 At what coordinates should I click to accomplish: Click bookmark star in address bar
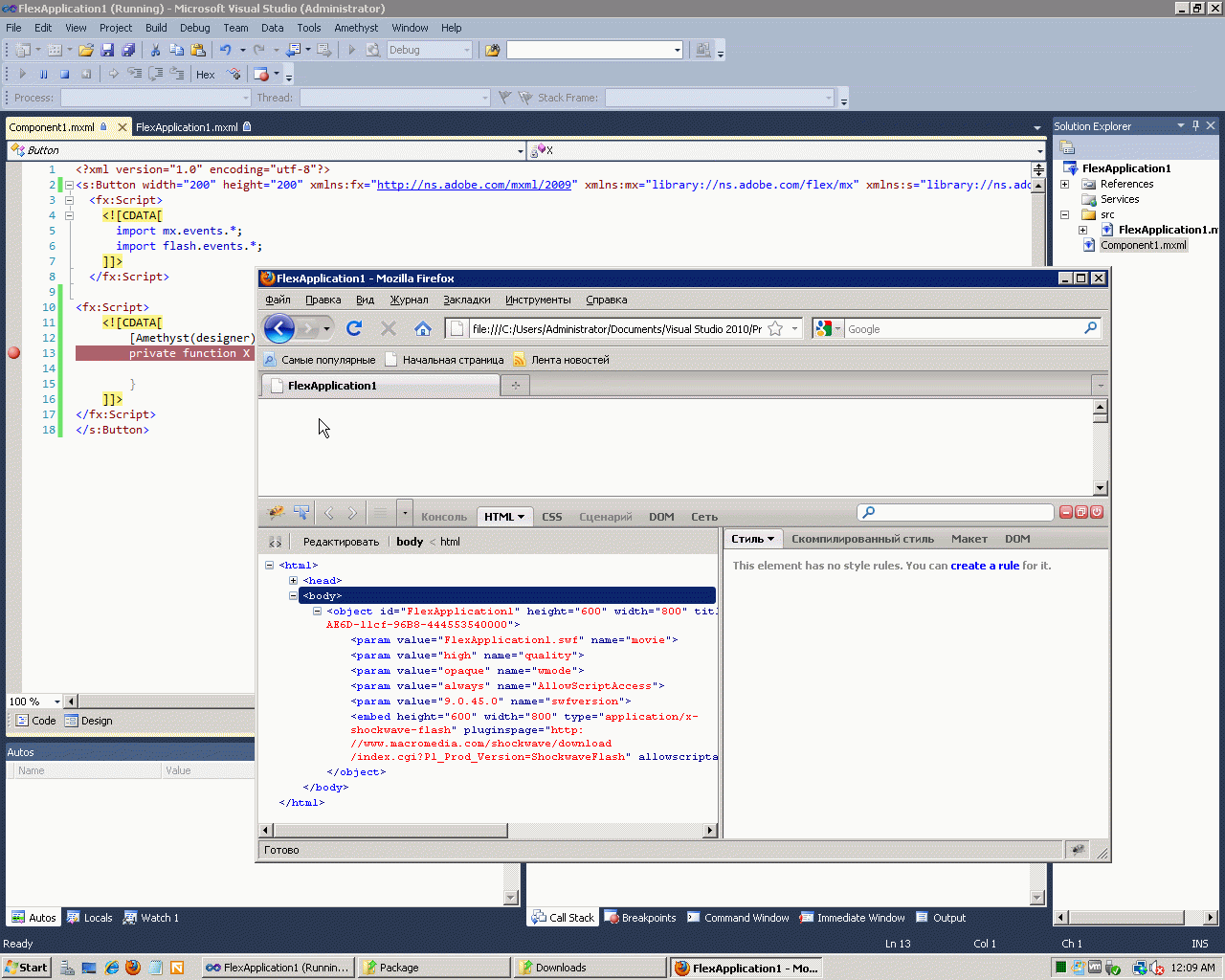point(775,328)
